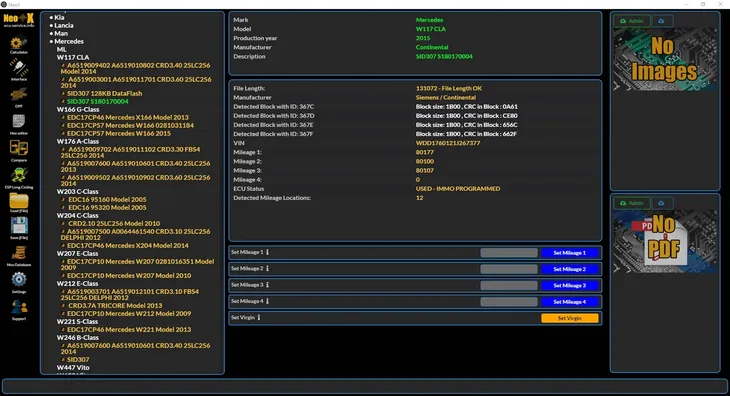
Task: Select EDC17CP46 Mercedes X166 Model 2013
Action: [128, 117]
